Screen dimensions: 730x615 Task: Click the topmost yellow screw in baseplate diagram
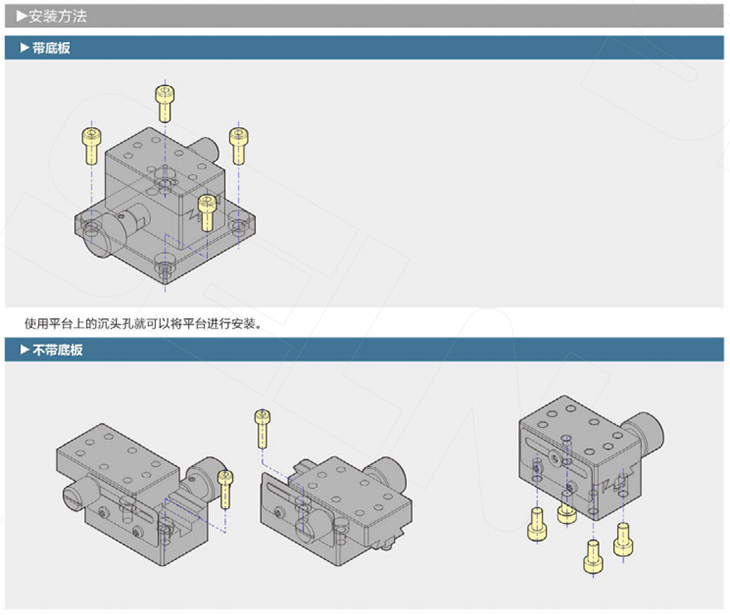pyautogui.click(x=164, y=102)
